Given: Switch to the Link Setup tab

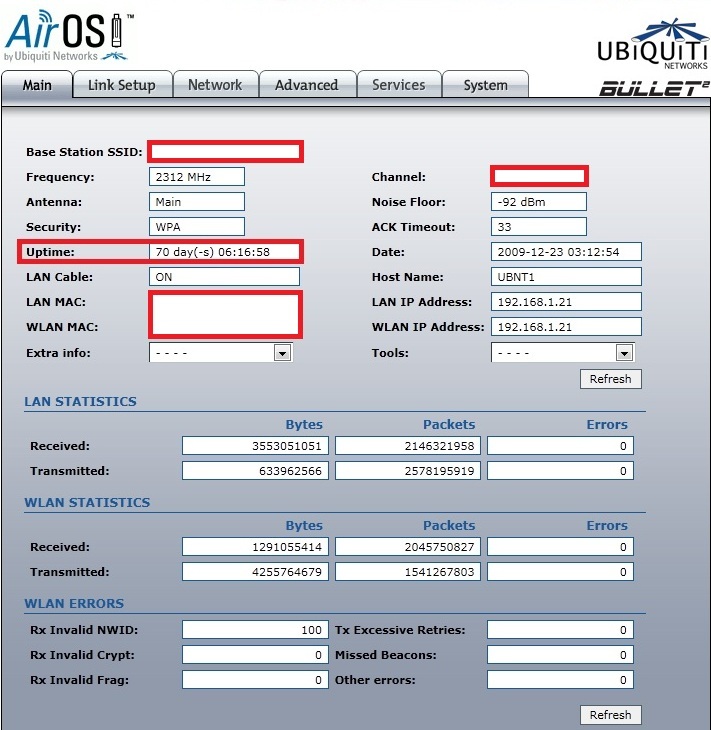Looking at the screenshot, I should (x=122, y=85).
